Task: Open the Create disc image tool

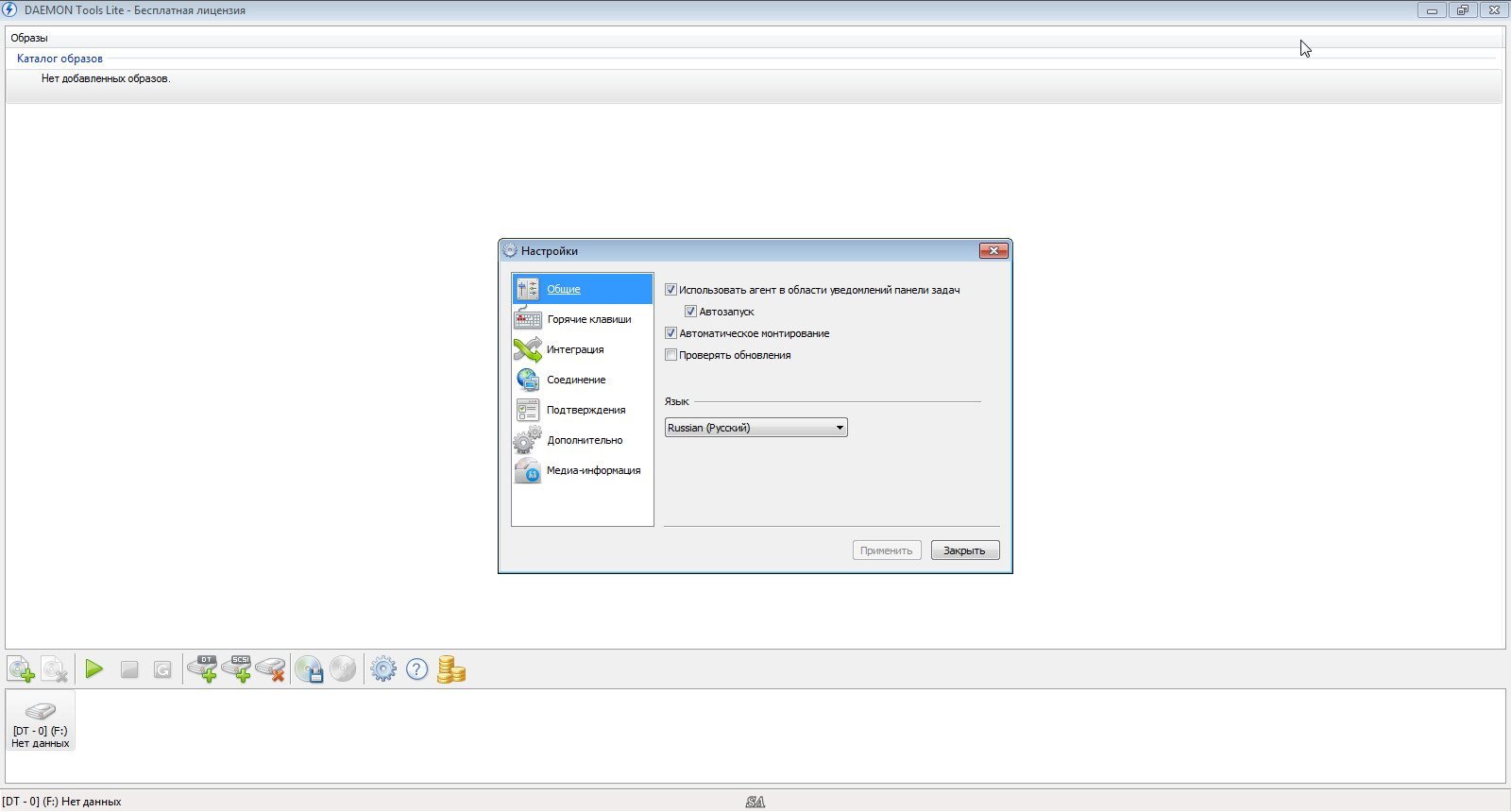Action: [310, 669]
